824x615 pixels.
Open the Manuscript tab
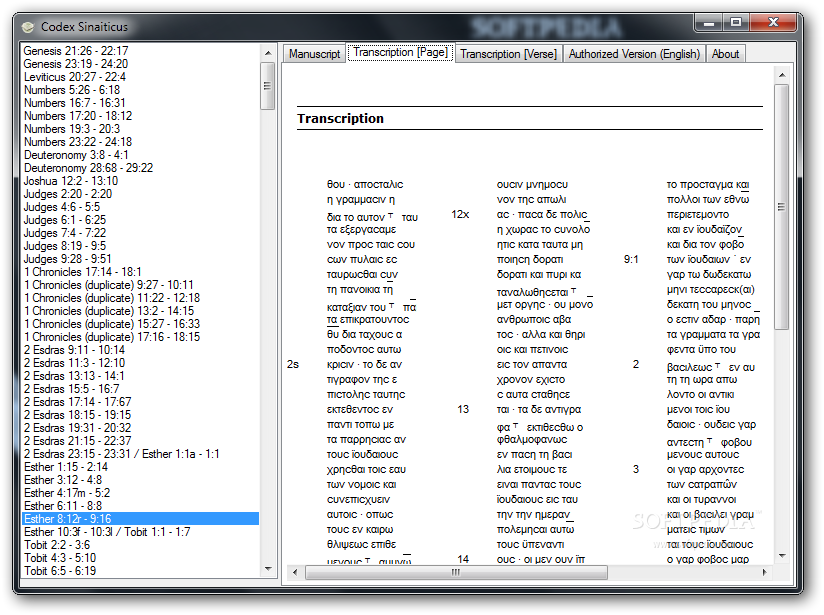point(314,54)
